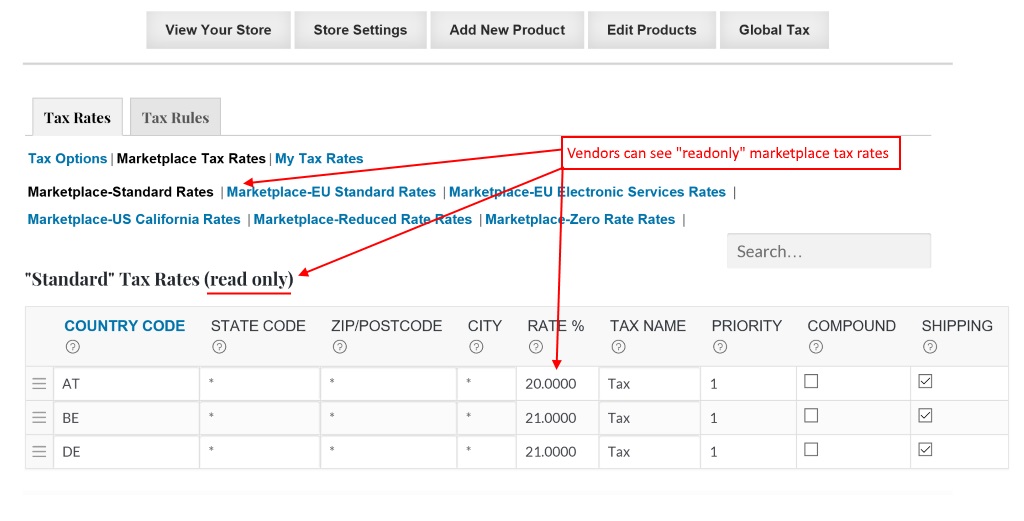Click the help icon under State Code
Image resolution: width=1024 pixels, height=521 pixels.
[219, 347]
